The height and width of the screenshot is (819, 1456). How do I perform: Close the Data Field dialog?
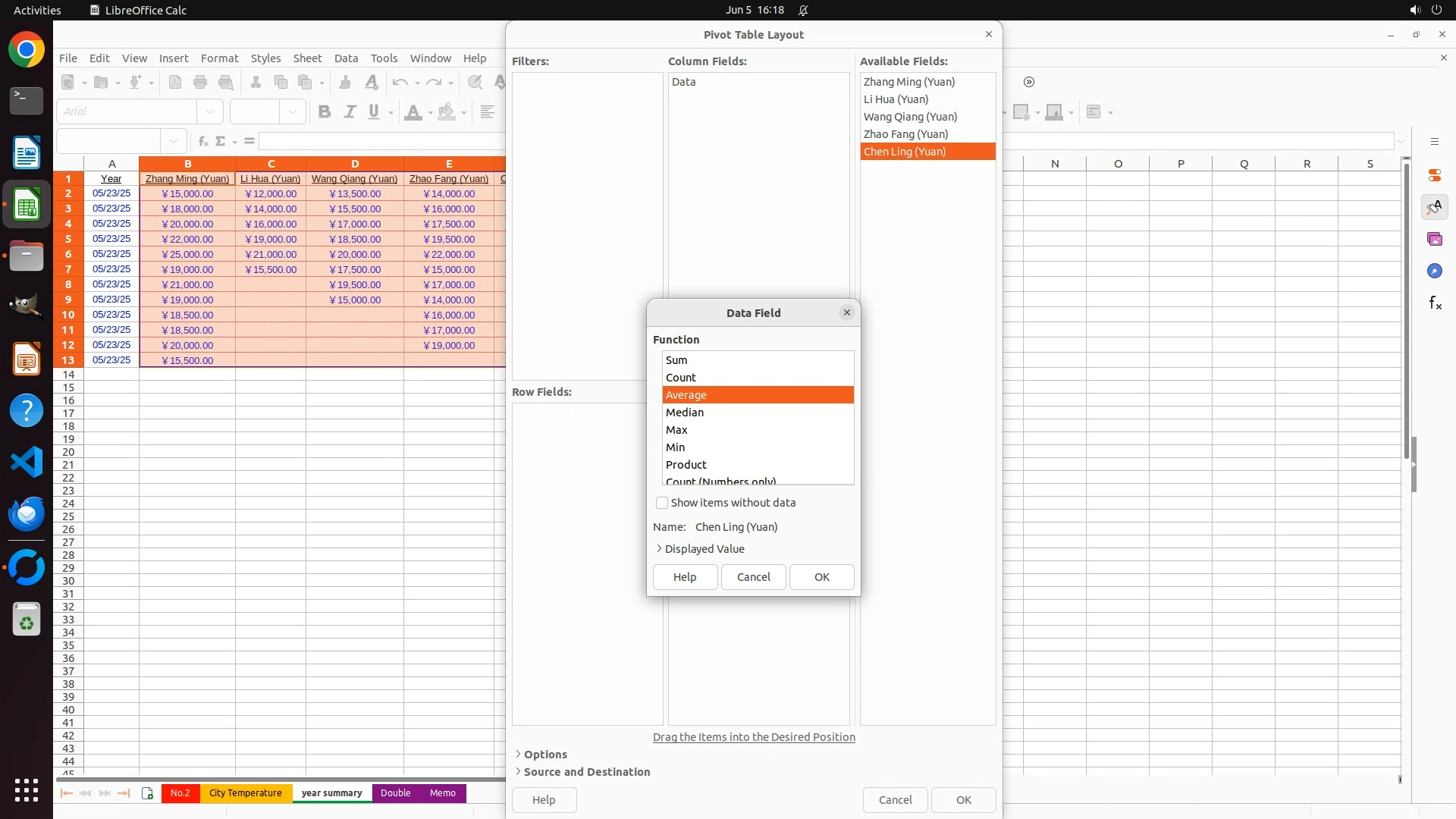(x=846, y=312)
